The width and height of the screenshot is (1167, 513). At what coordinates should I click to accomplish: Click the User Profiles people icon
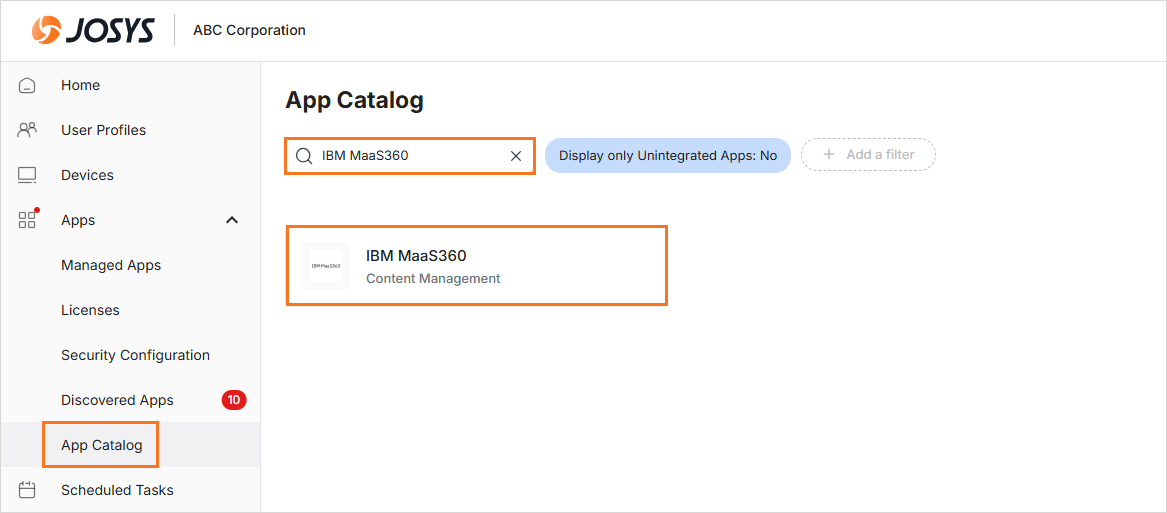(x=27, y=130)
